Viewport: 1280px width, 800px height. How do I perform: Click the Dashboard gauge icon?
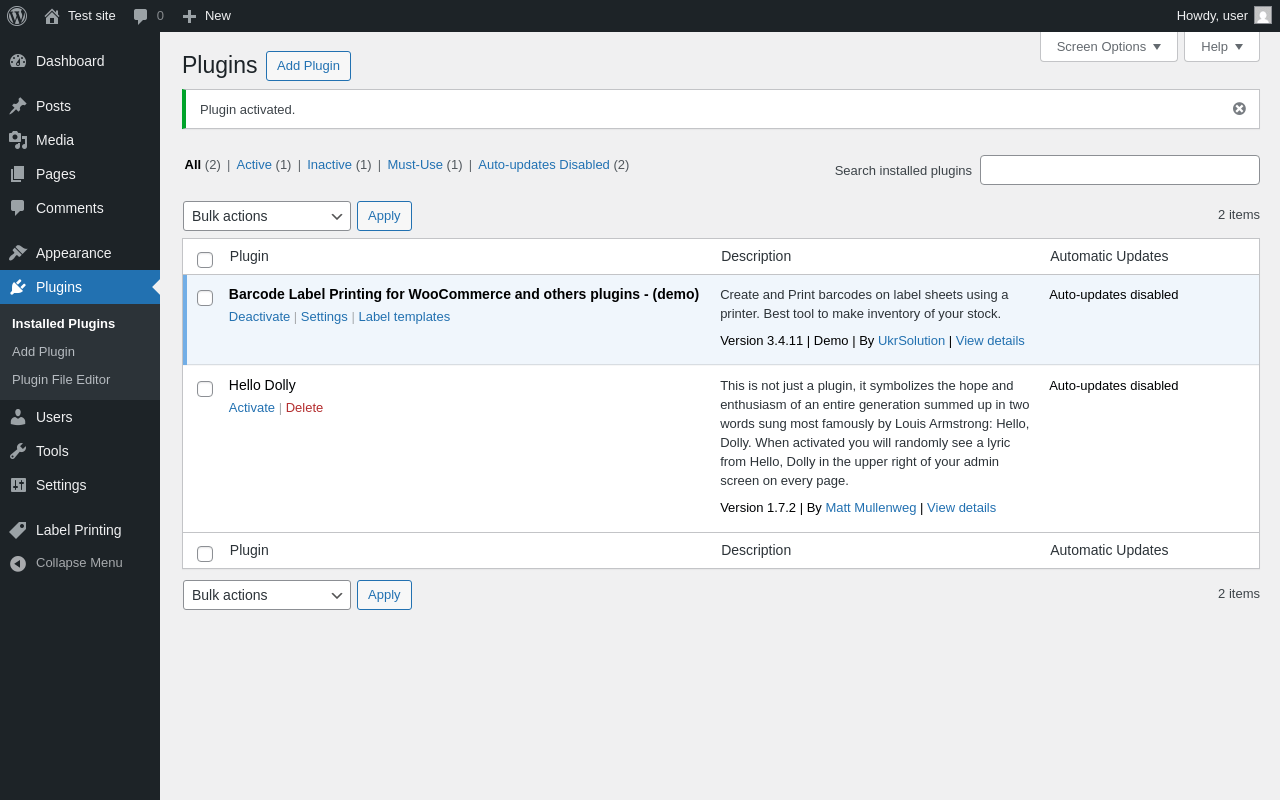[x=18, y=61]
